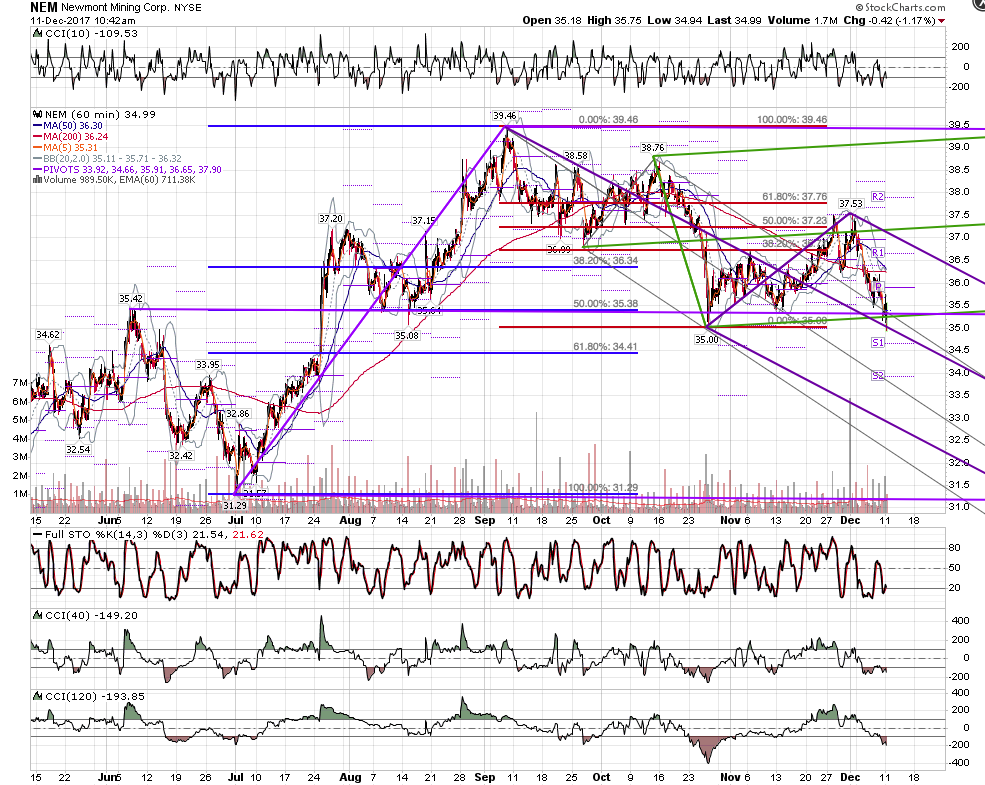Image resolution: width=985 pixels, height=785 pixels.
Task: Click the NEM ticker symbol title
Action: click(x=44, y=8)
